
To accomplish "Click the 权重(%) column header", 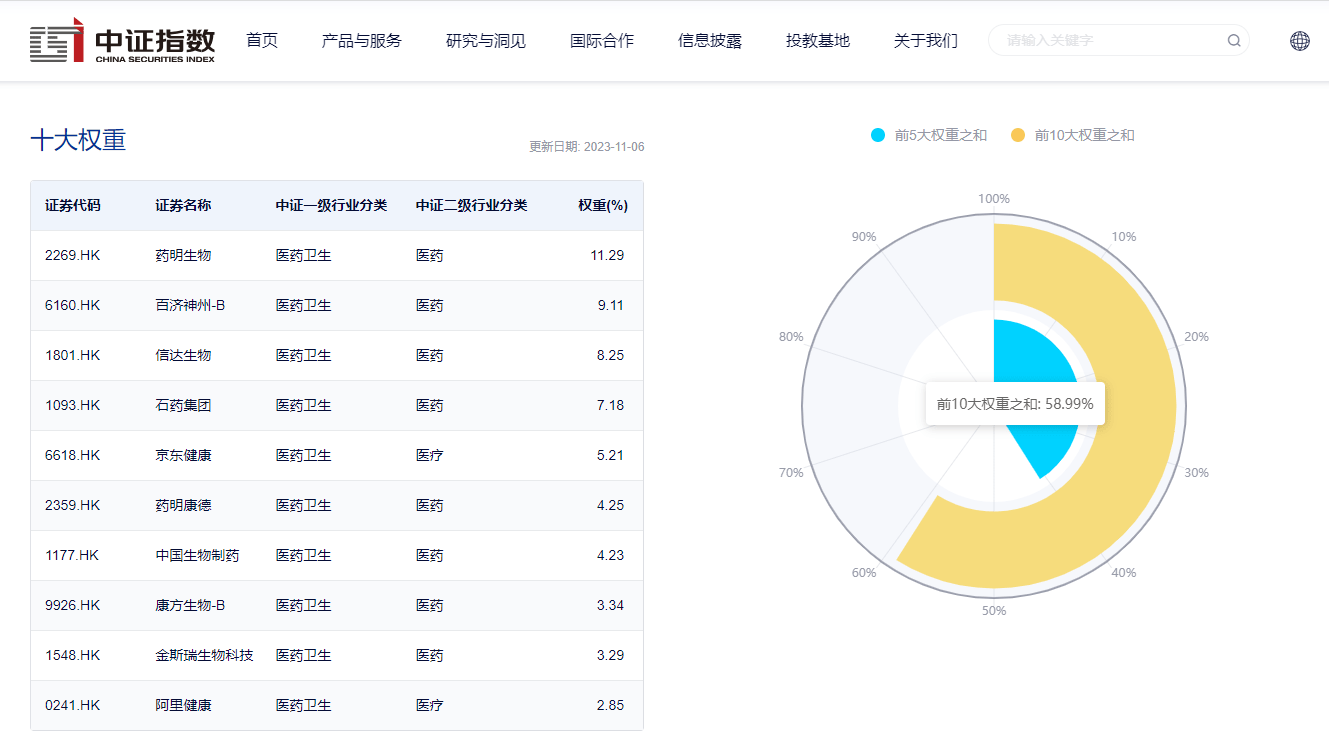I will (602, 205).
